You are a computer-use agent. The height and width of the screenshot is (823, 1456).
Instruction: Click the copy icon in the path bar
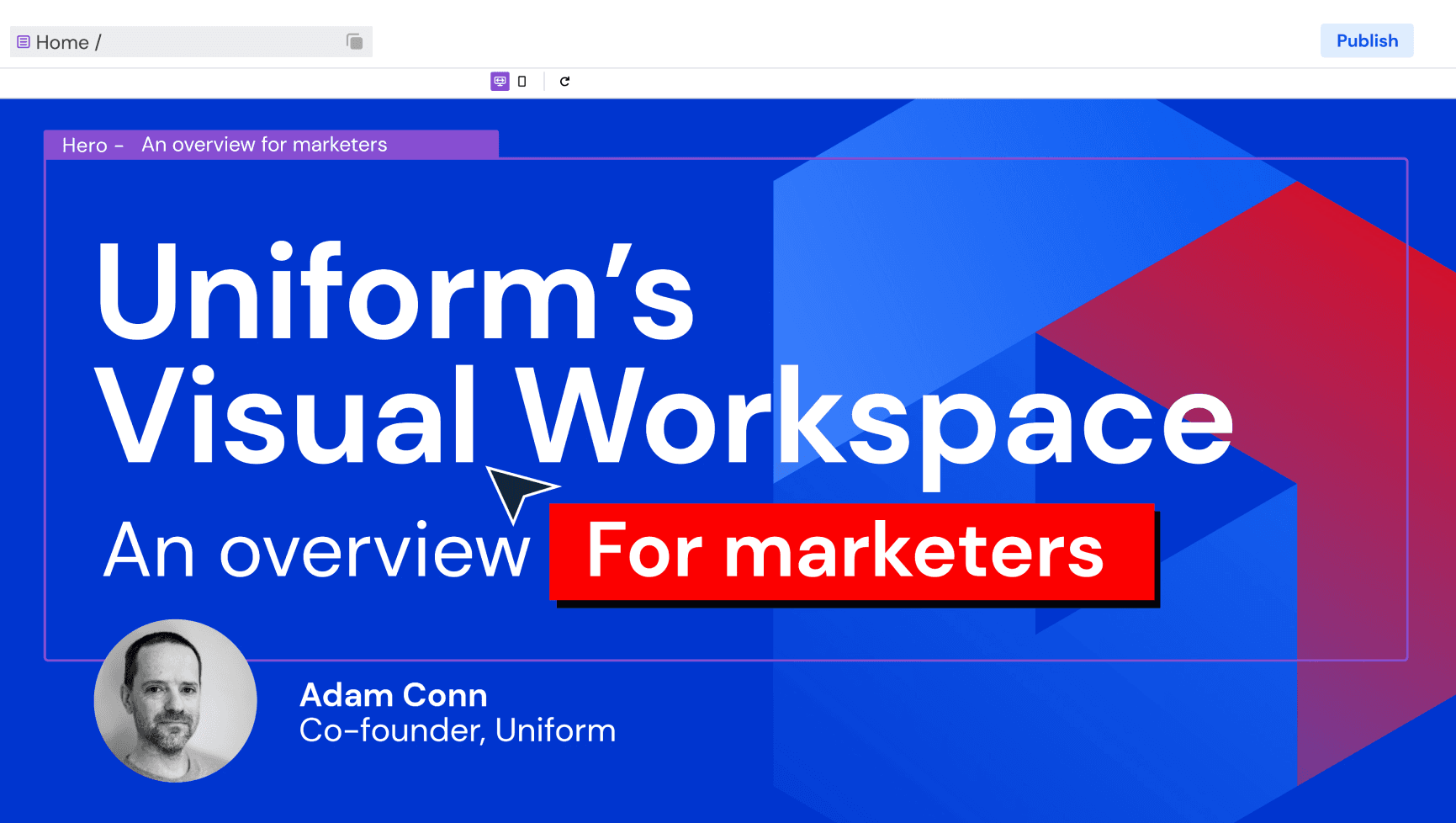coord(354,42)
